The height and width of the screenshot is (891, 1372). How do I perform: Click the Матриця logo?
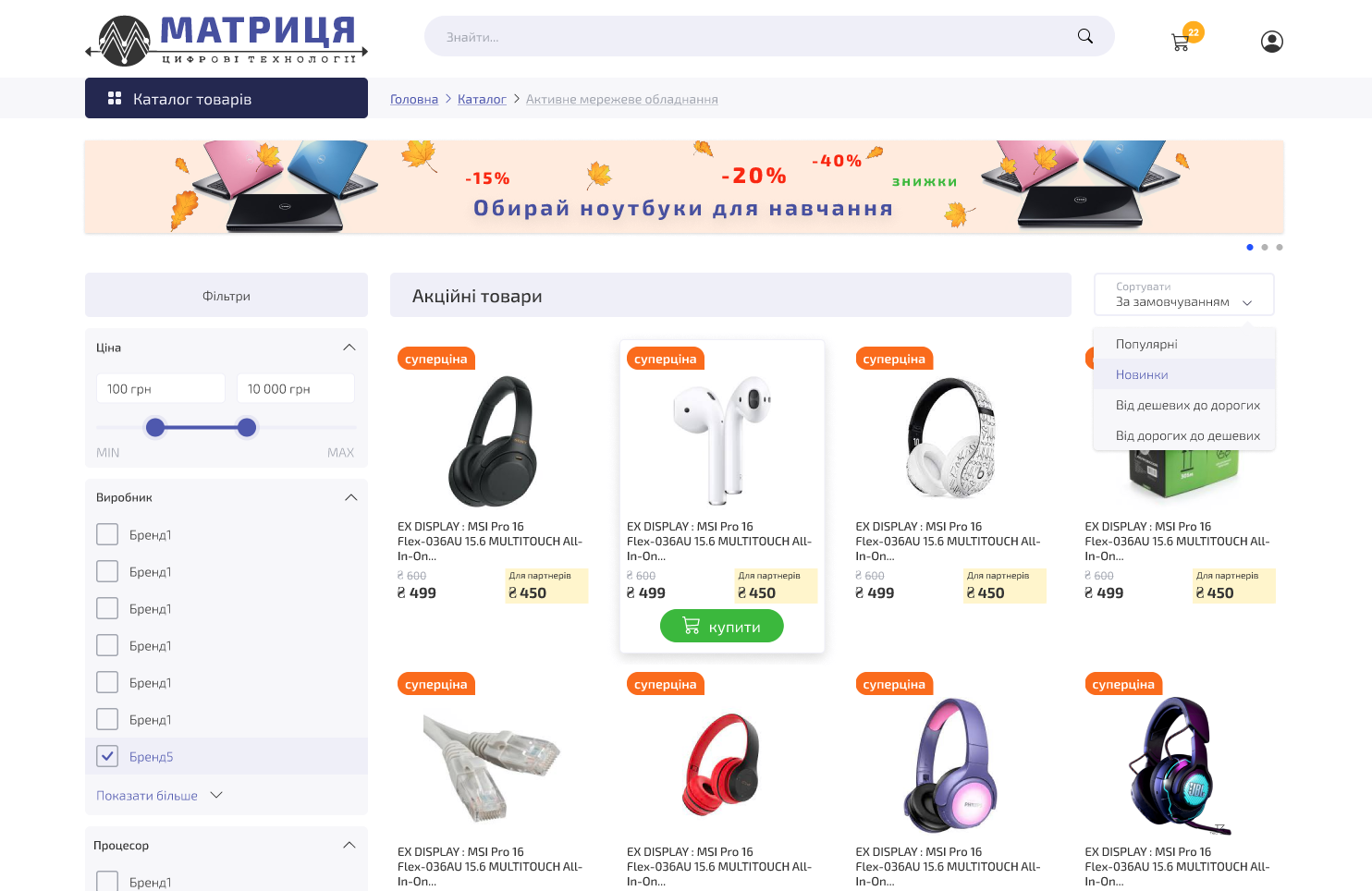(227, 39)
